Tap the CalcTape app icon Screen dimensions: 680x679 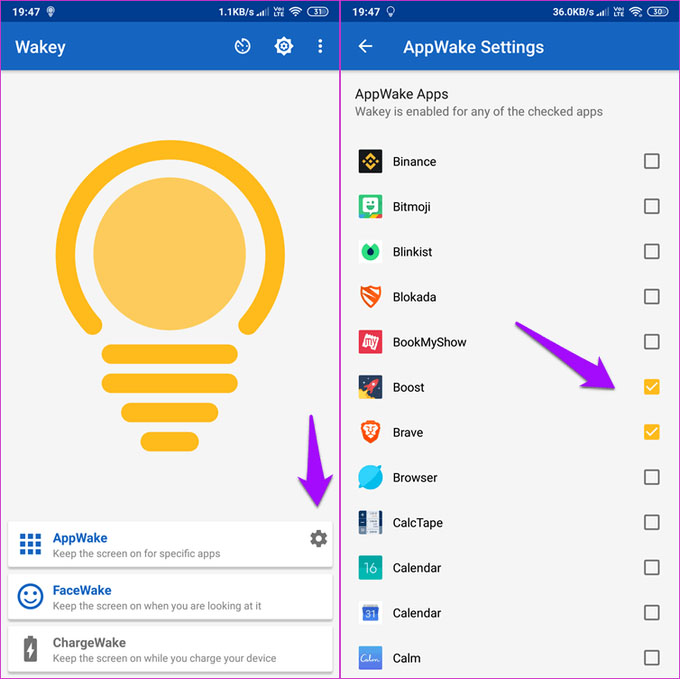[370, 522]
